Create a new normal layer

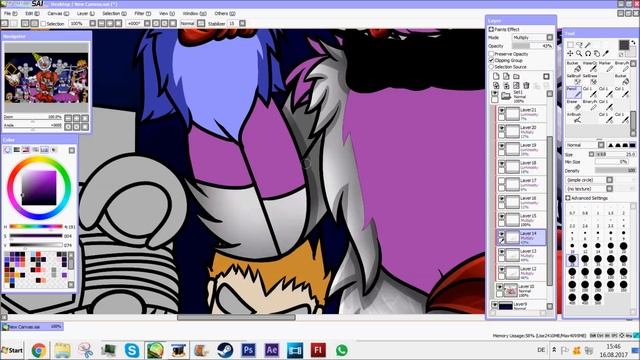coord(496,76)
